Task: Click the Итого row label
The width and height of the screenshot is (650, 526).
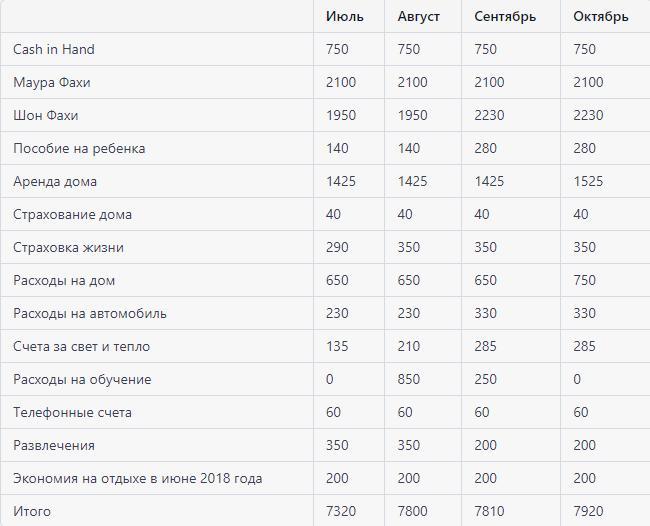Action: pyautogui.click(x=32, y=511)
